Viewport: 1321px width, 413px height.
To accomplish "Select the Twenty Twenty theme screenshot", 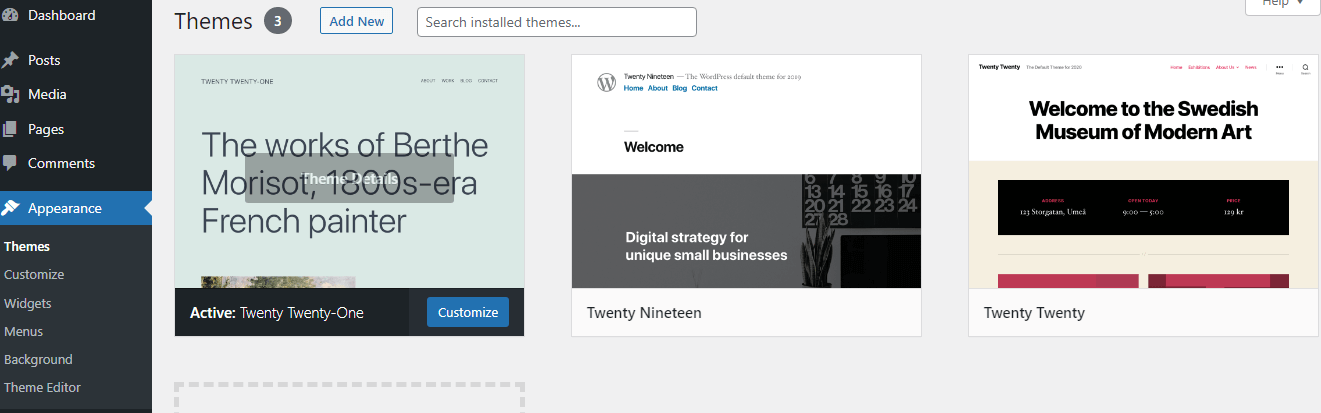I will [x=1143, y=171].
